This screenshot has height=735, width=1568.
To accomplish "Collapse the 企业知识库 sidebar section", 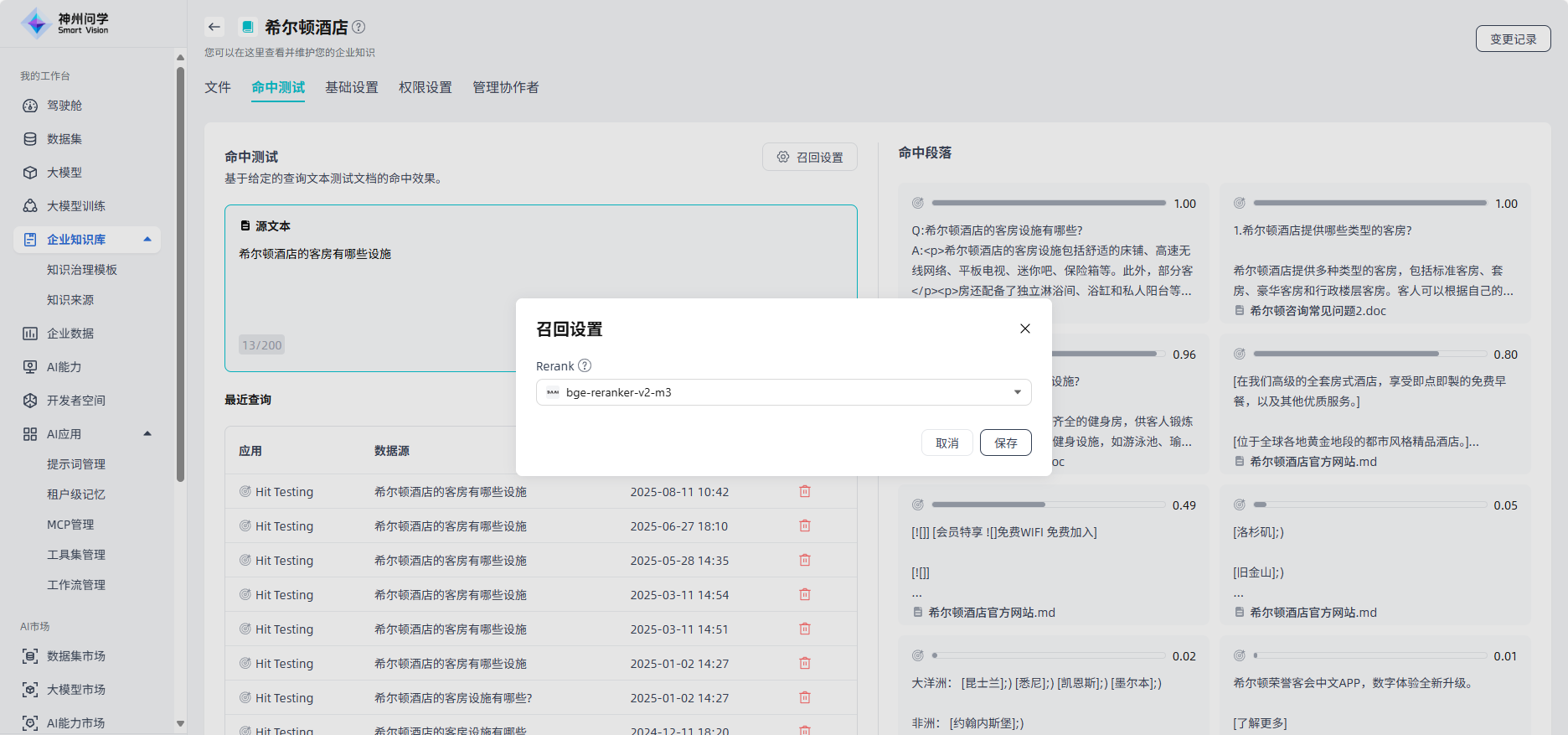I will 147,240.
